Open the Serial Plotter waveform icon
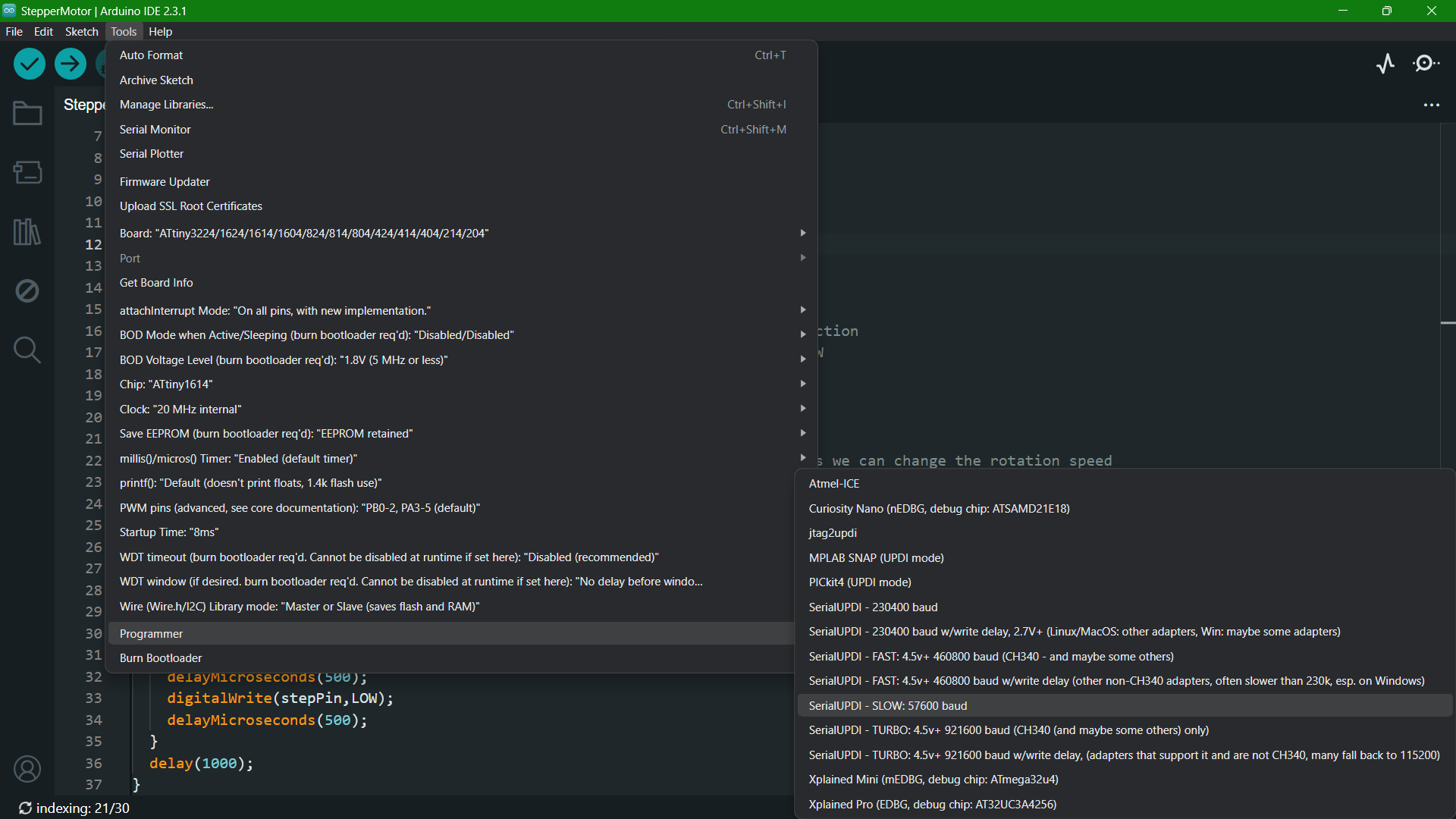Screen dimensions: 1456x819 point(1385,64)
